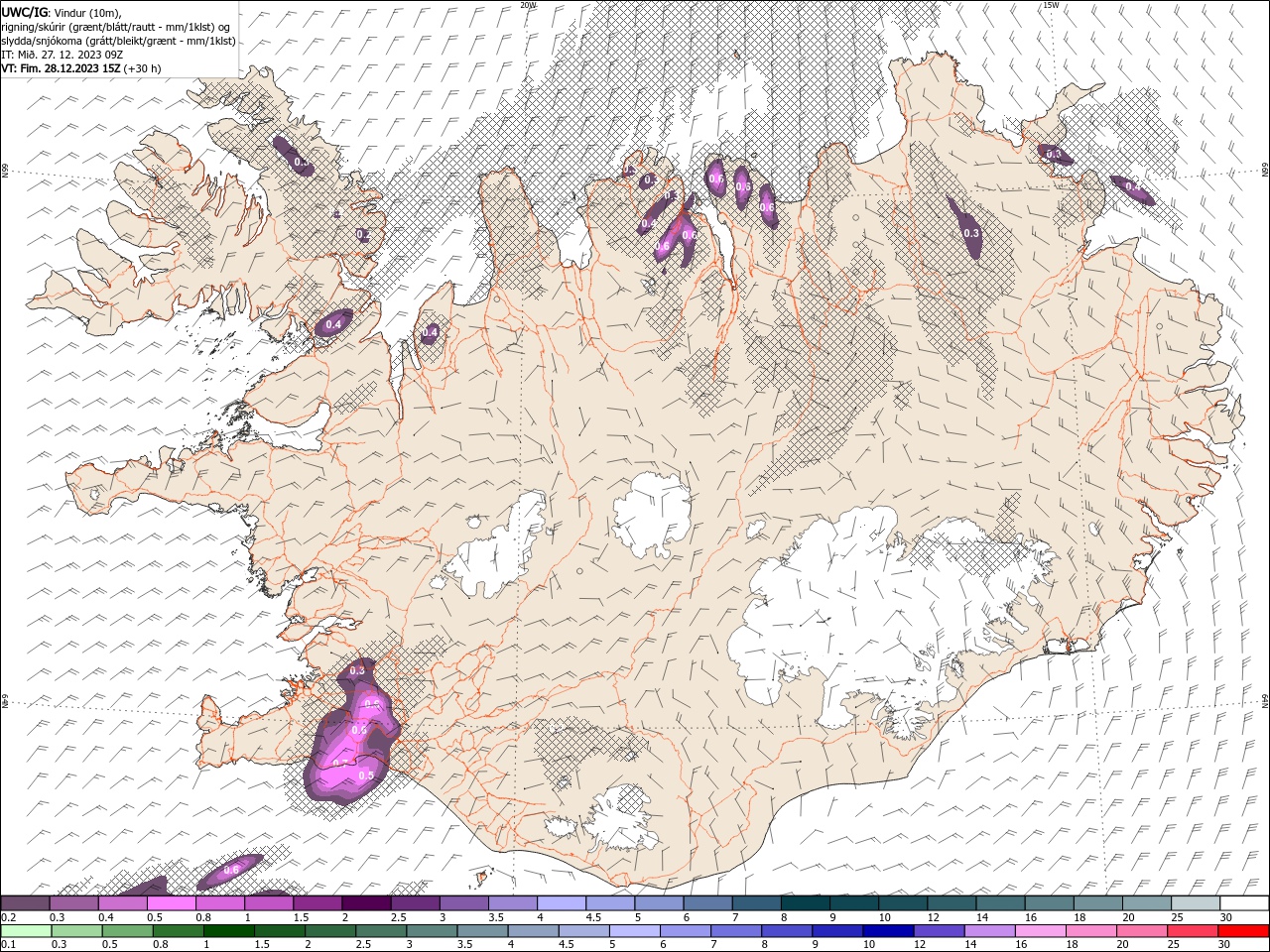Click the crimson 25–30 rain legend swatch
Viewport: 1270px width, 952px height.
click(1192, 931)
